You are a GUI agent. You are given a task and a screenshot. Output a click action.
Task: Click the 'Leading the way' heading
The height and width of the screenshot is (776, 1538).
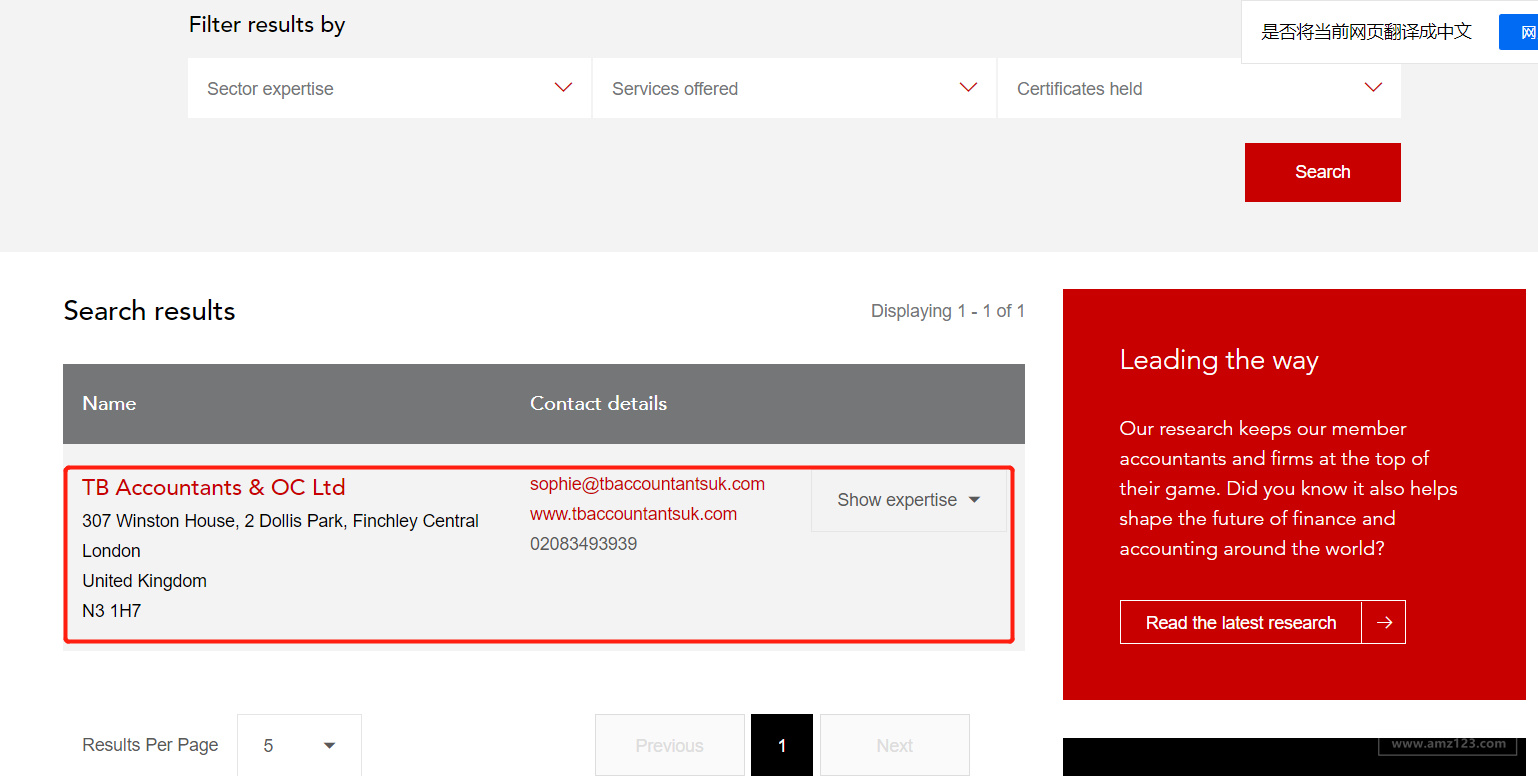[1219, 360]
